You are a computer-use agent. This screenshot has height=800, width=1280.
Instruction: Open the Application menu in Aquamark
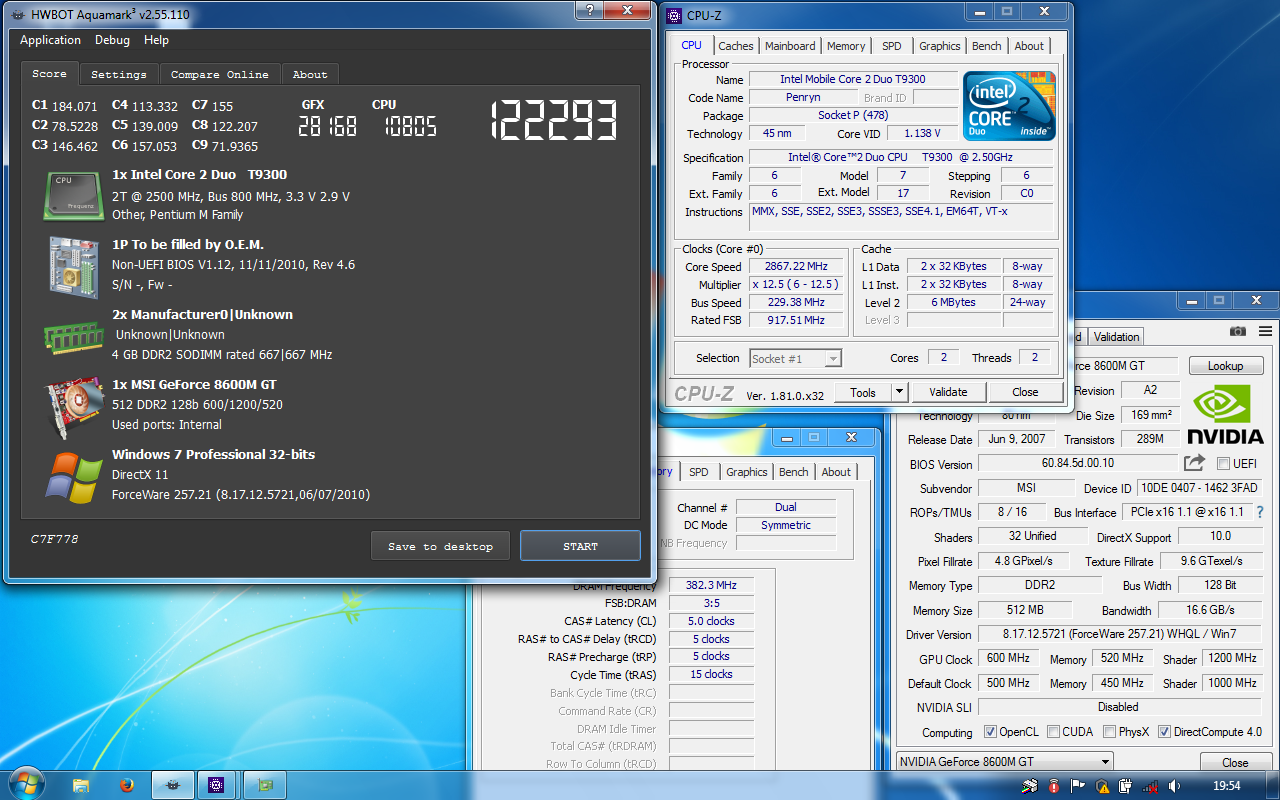[50, 40]
